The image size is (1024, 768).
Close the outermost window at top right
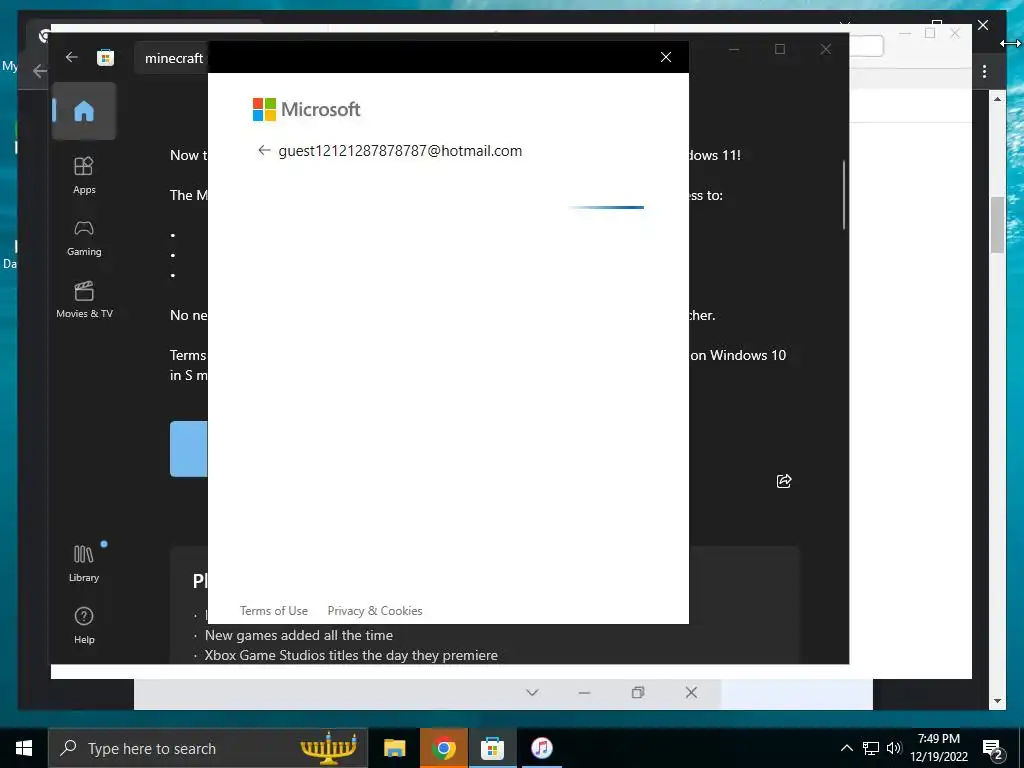click(x=983, y=25)
